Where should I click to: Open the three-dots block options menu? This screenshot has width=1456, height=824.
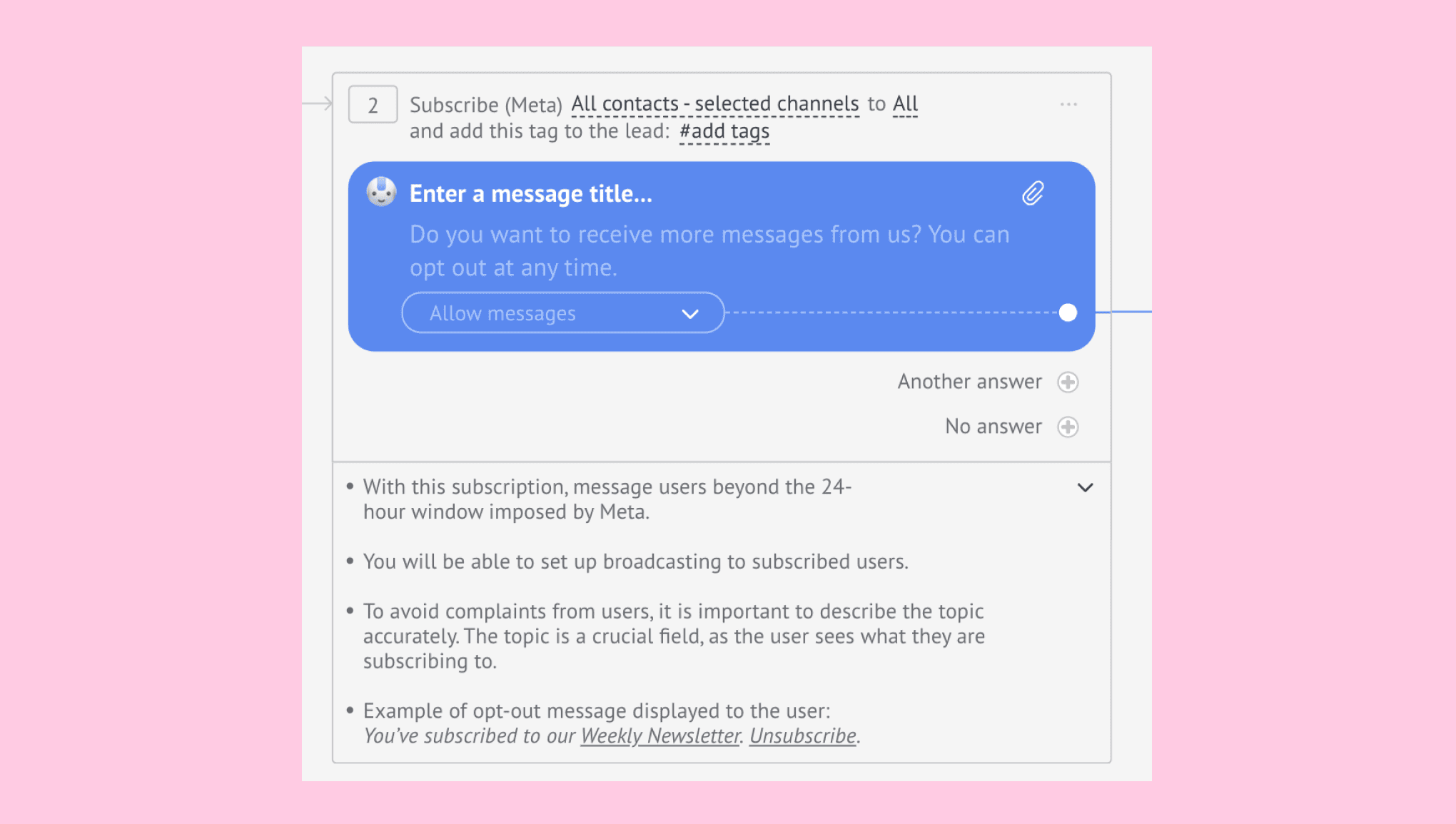point(1068,104)
